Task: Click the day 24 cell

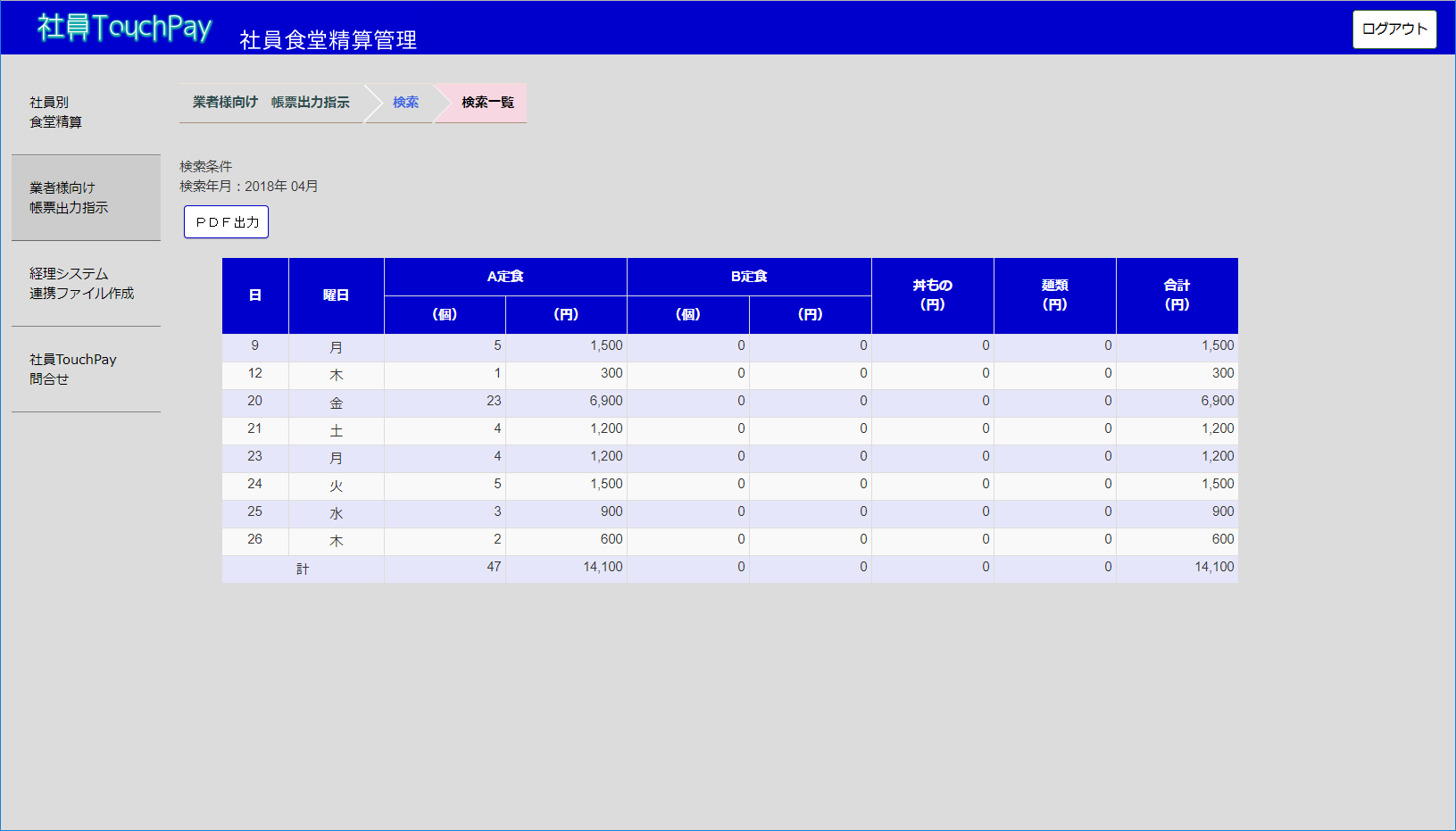Action: click(x=255, y=486)
